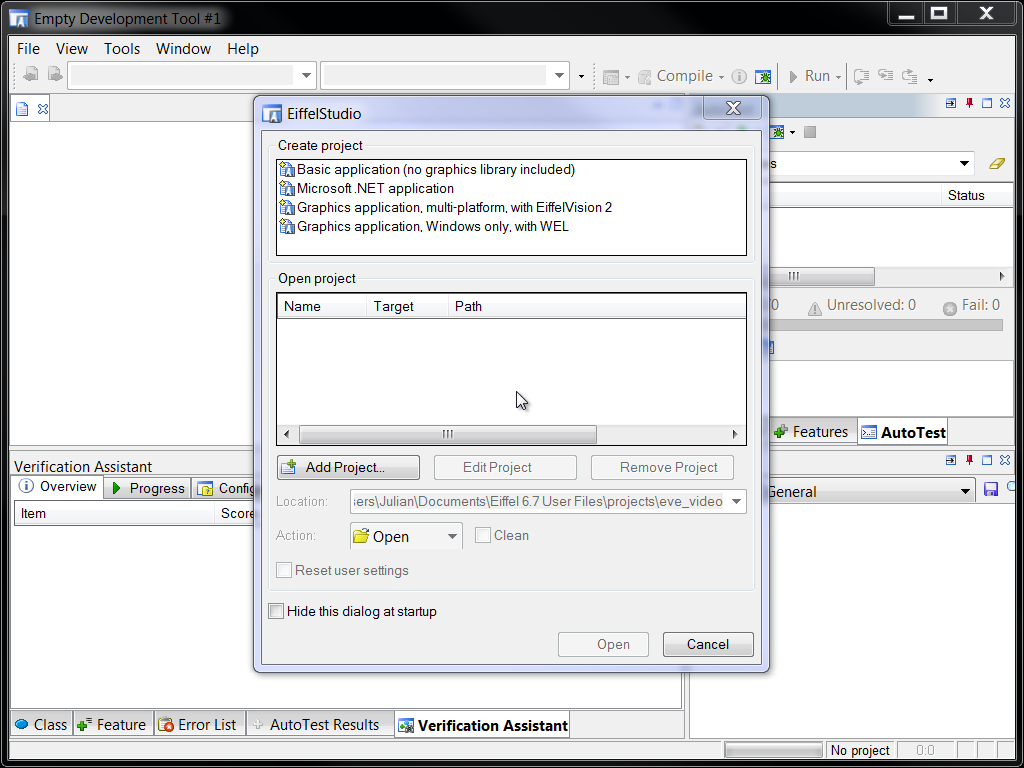Click the yellow eraser icon in the AutoTest panel

point(997,163)
